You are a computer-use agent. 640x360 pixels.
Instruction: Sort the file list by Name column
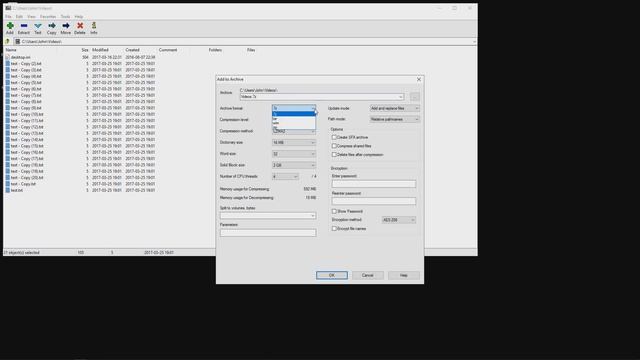click(11, 50)
